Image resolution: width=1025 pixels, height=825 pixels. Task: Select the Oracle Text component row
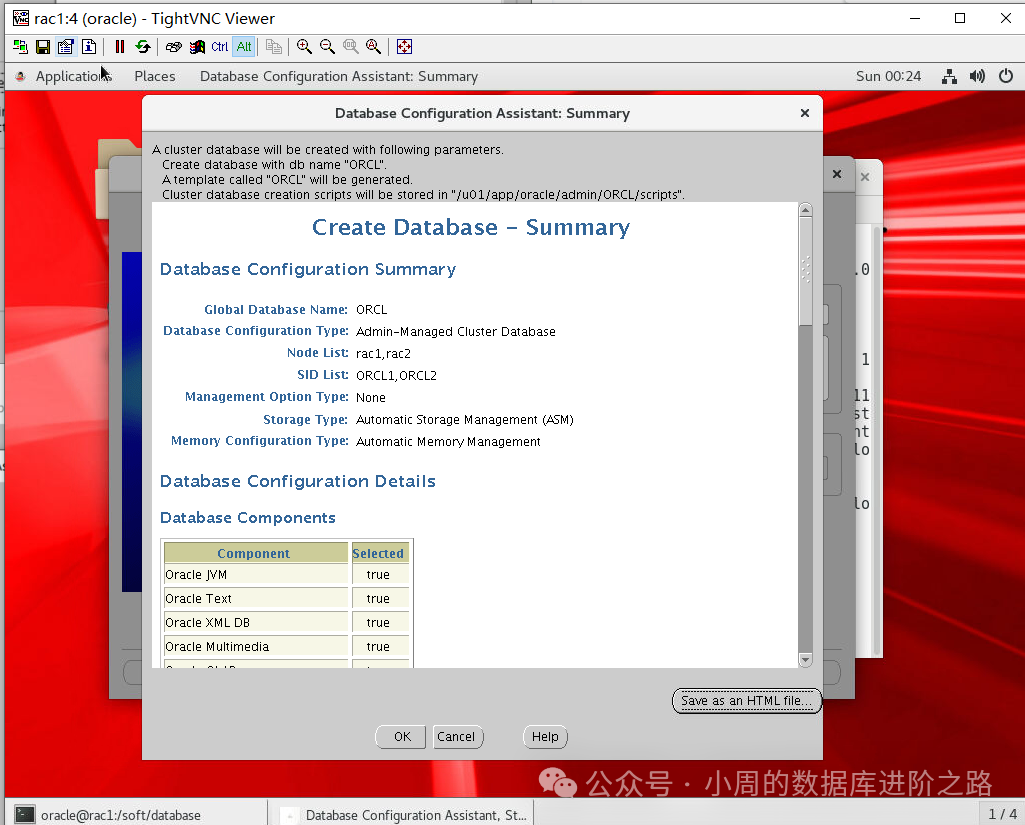point(286,598)
